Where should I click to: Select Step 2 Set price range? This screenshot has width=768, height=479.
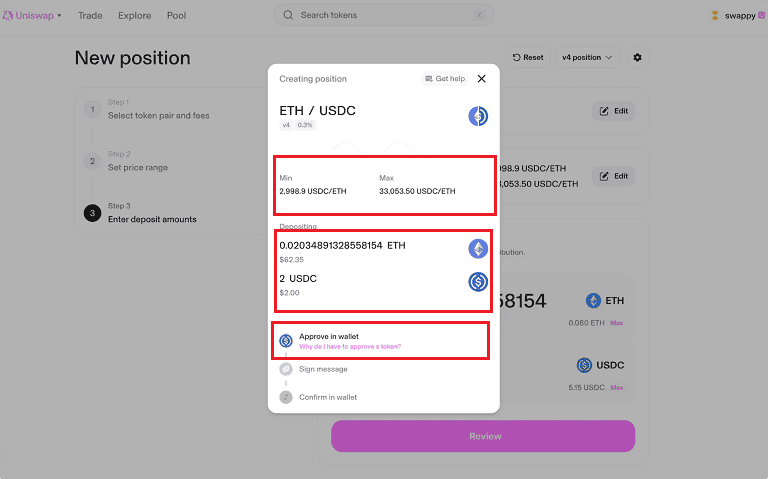[127, 161]
